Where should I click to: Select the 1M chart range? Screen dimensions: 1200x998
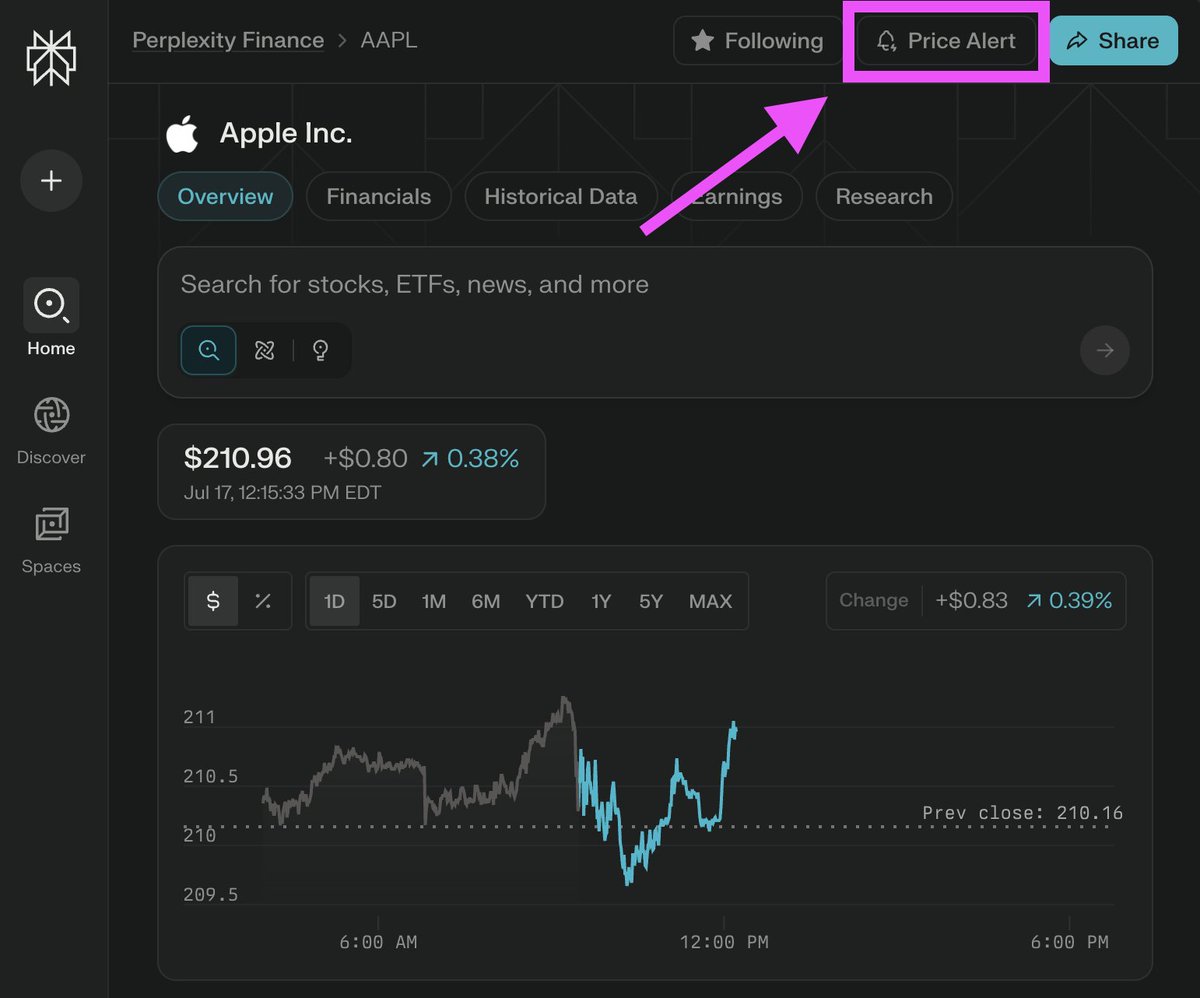pos(434,601)
